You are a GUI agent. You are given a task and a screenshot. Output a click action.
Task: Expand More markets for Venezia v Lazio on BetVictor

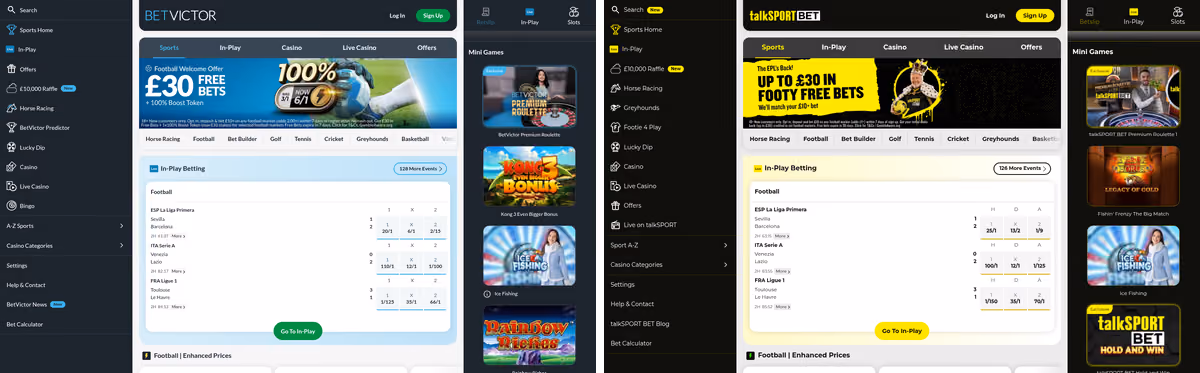pos(179,271)
